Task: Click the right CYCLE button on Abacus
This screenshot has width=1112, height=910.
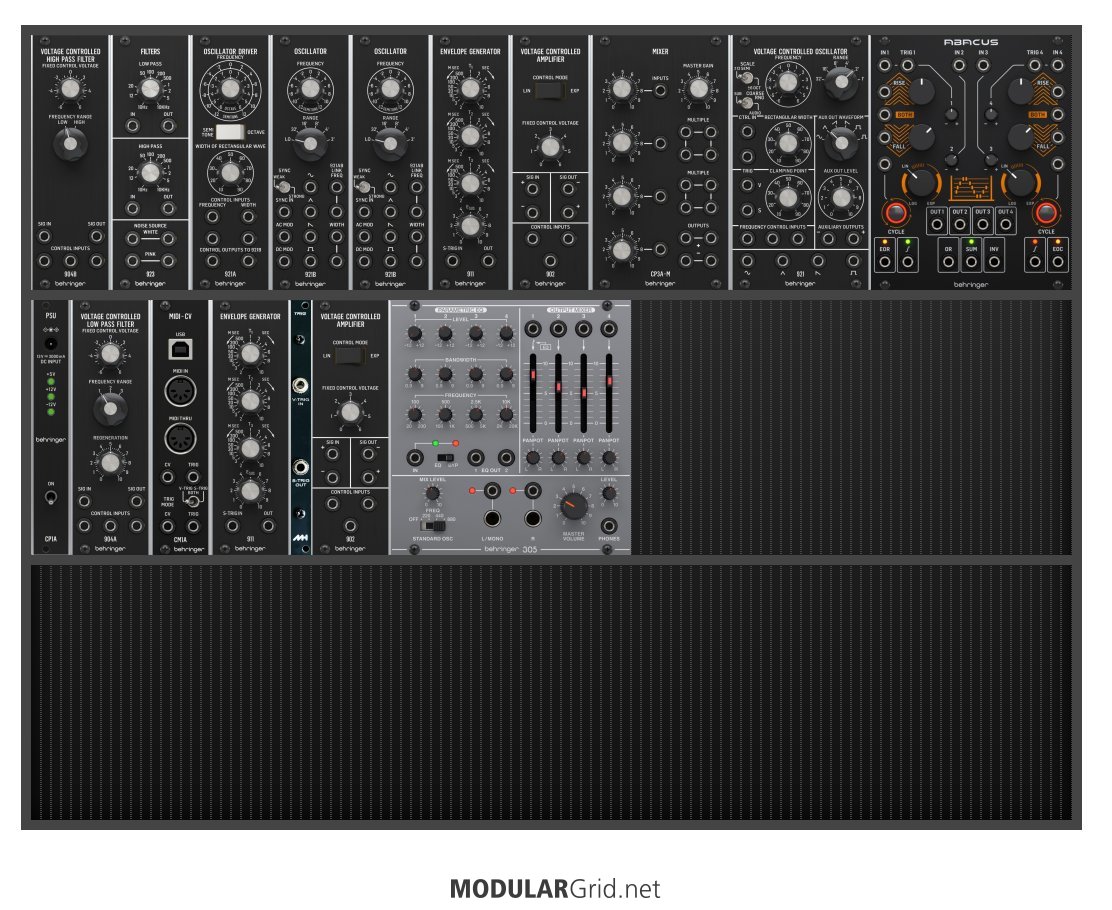Action: coord(1046,213)
